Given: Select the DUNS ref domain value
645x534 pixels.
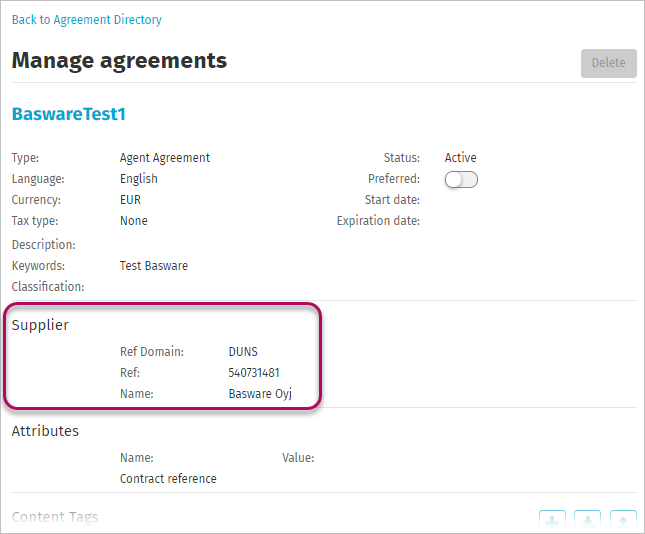Looking at the screenshot, I should click(243, 352).
